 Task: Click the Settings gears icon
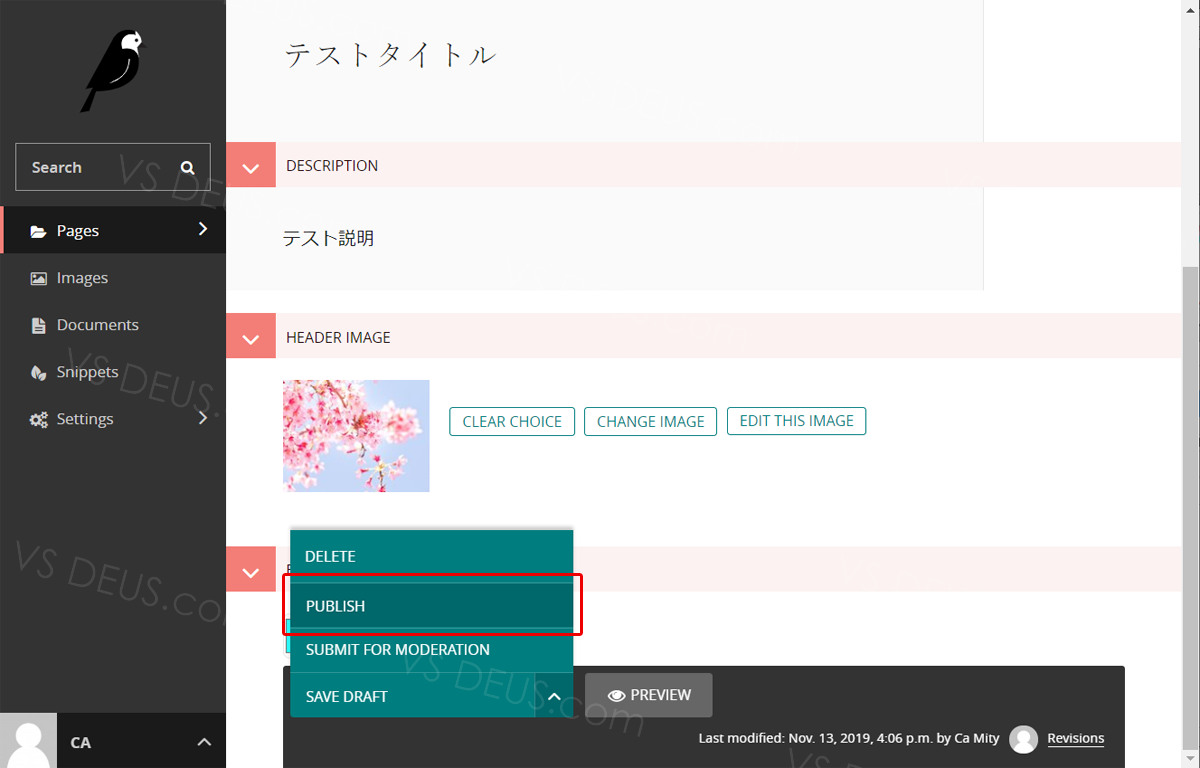pos(38,419)
